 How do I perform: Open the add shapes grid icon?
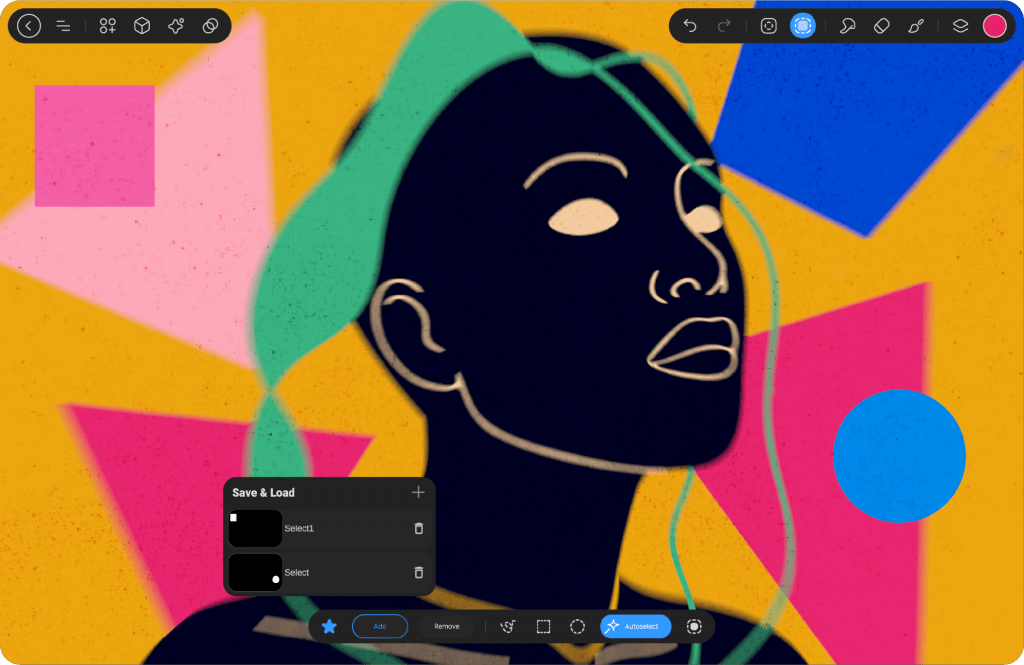pyautogui.click(x=108, y=26)
